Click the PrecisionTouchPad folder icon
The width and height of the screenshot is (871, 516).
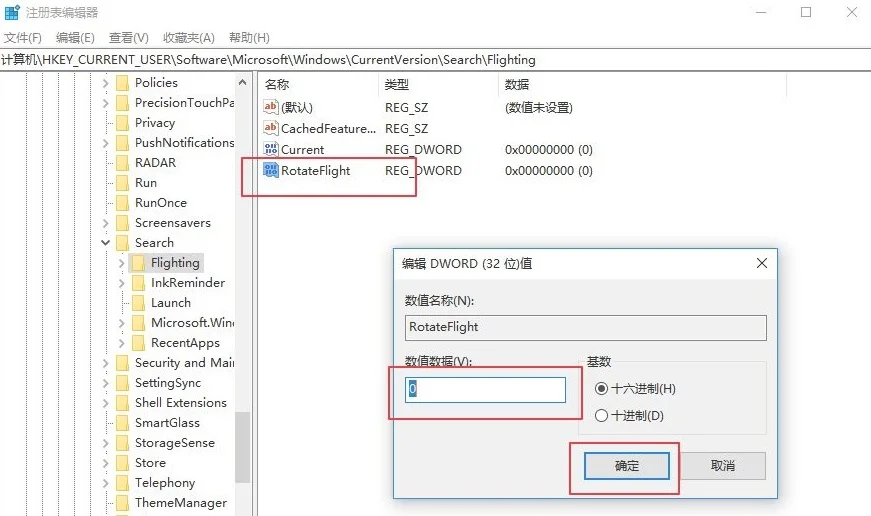123,103
